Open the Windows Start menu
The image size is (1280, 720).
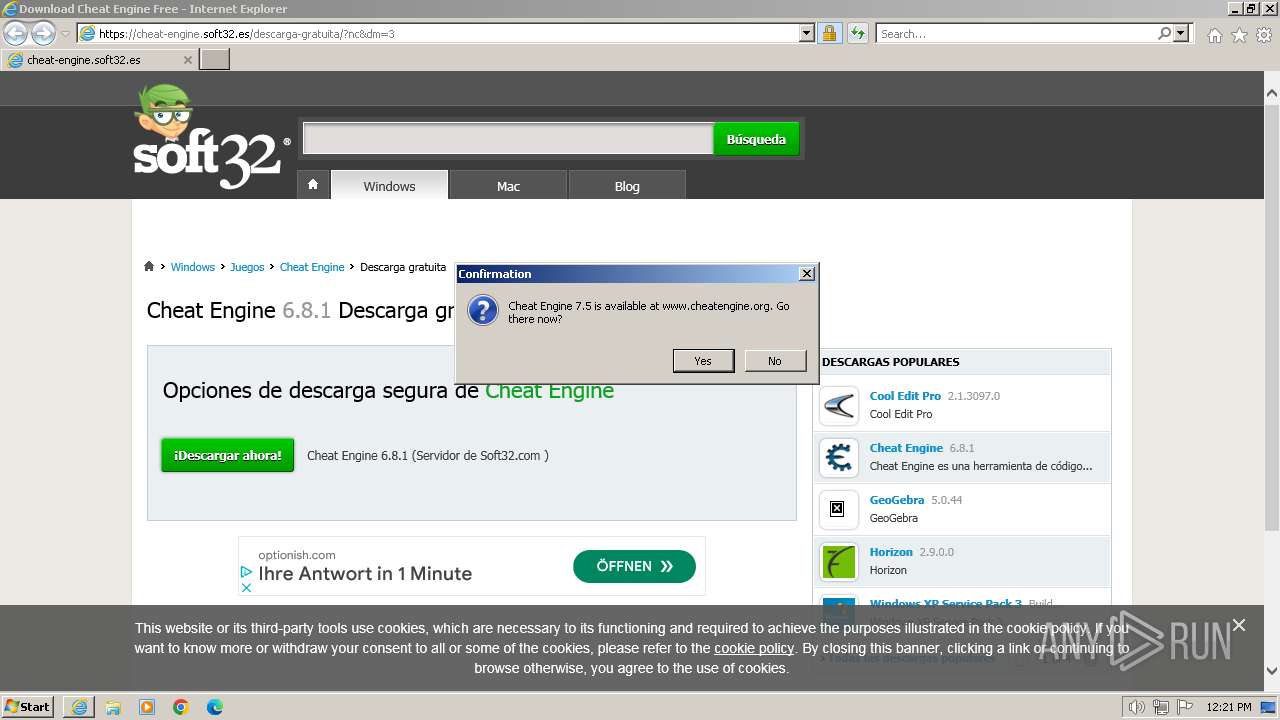[x=28, y=706]
